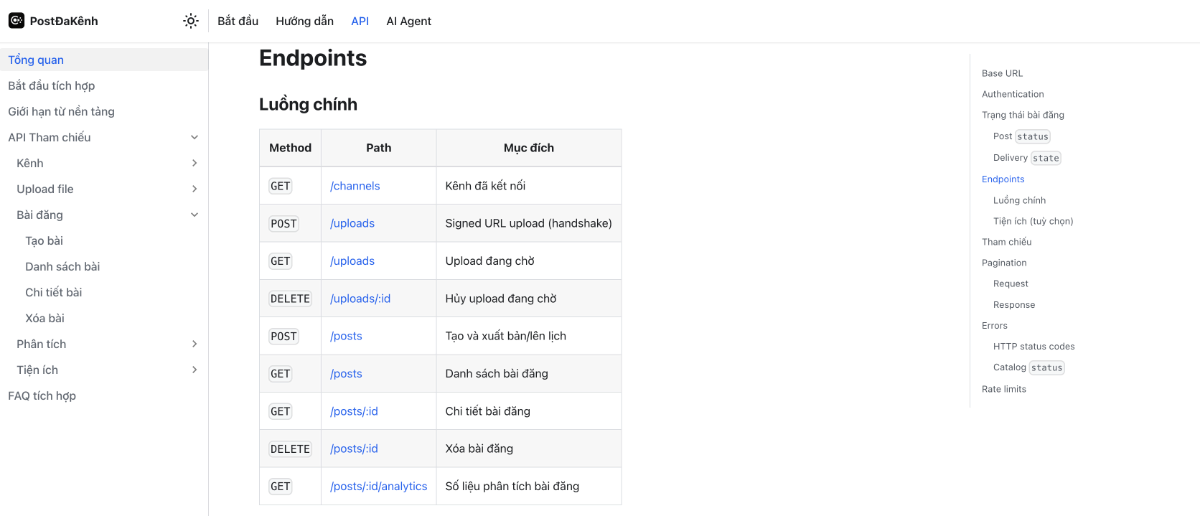
Task: Jump to Response in contents
Action: [x=1014, y=305]
